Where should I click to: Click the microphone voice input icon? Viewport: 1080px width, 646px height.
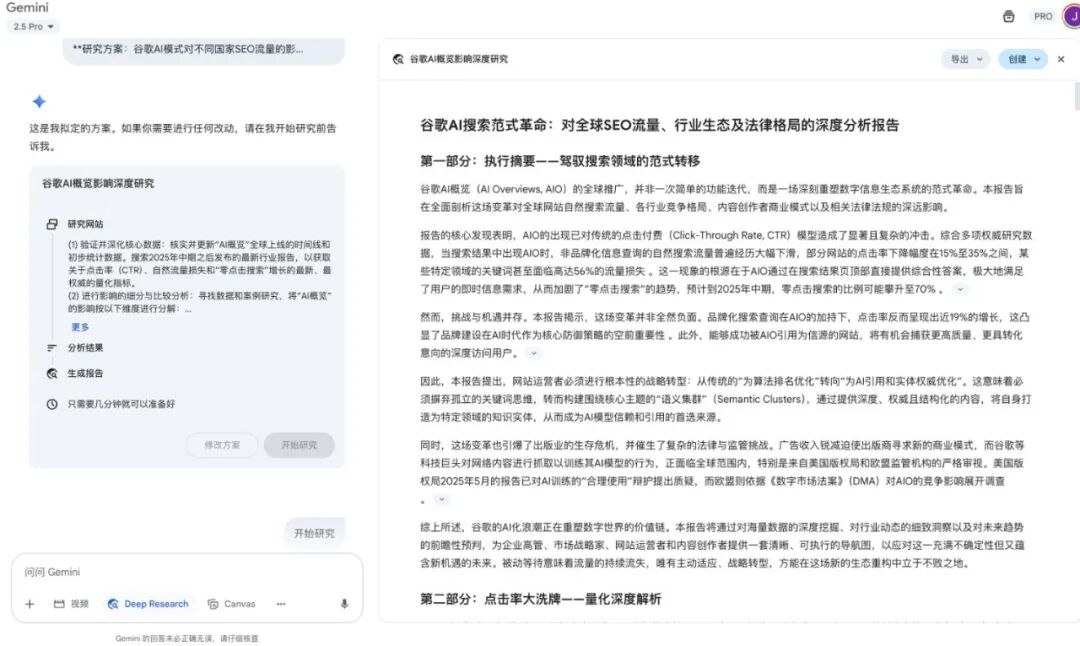(x=344, y=604)
